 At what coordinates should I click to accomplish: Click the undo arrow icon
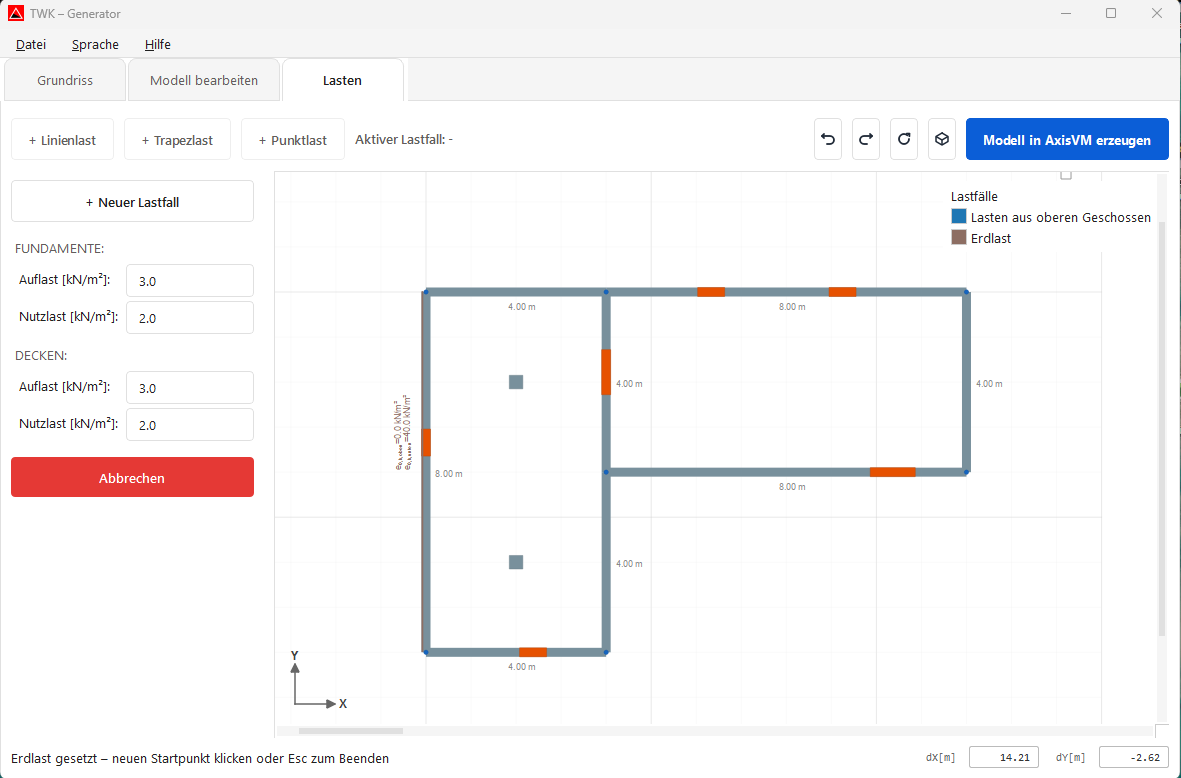point(828,140)
